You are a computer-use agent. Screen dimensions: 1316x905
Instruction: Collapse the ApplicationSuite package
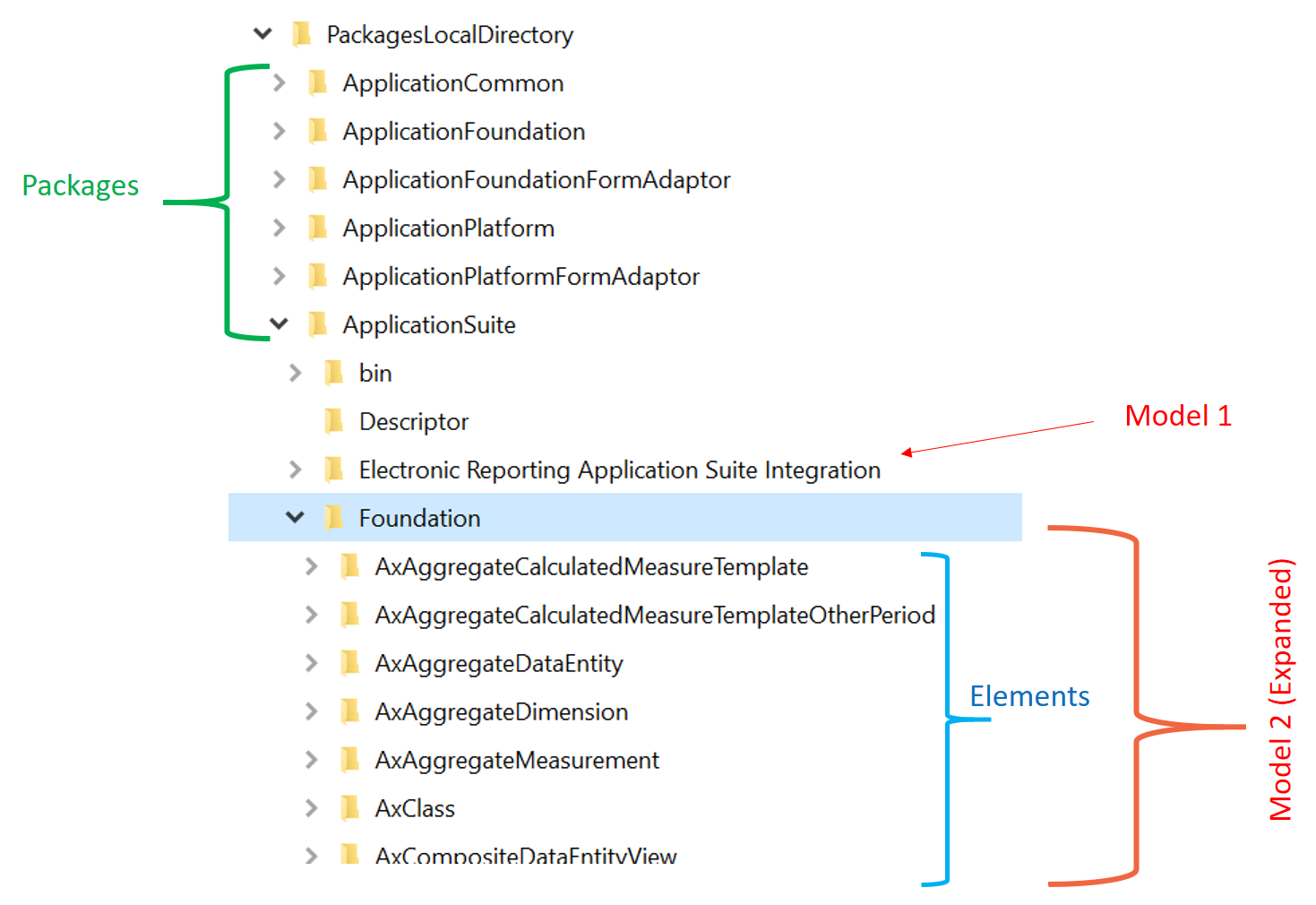[x=280, y=323]
